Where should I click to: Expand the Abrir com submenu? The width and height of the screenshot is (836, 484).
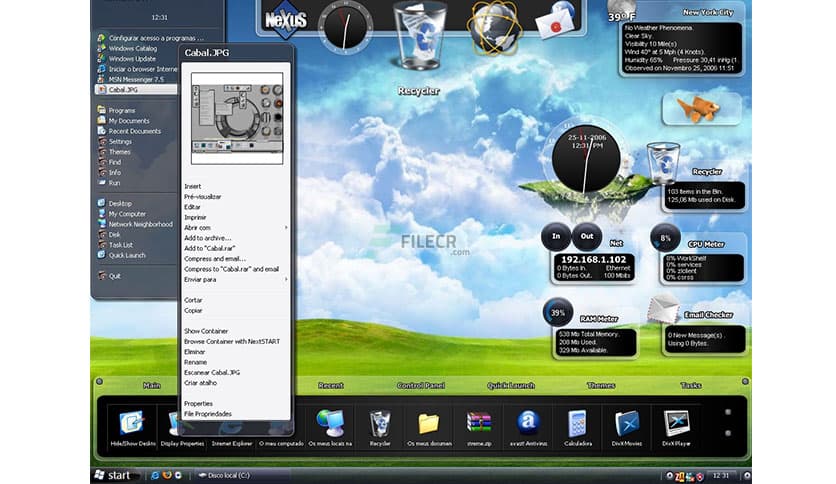[236, 228]
